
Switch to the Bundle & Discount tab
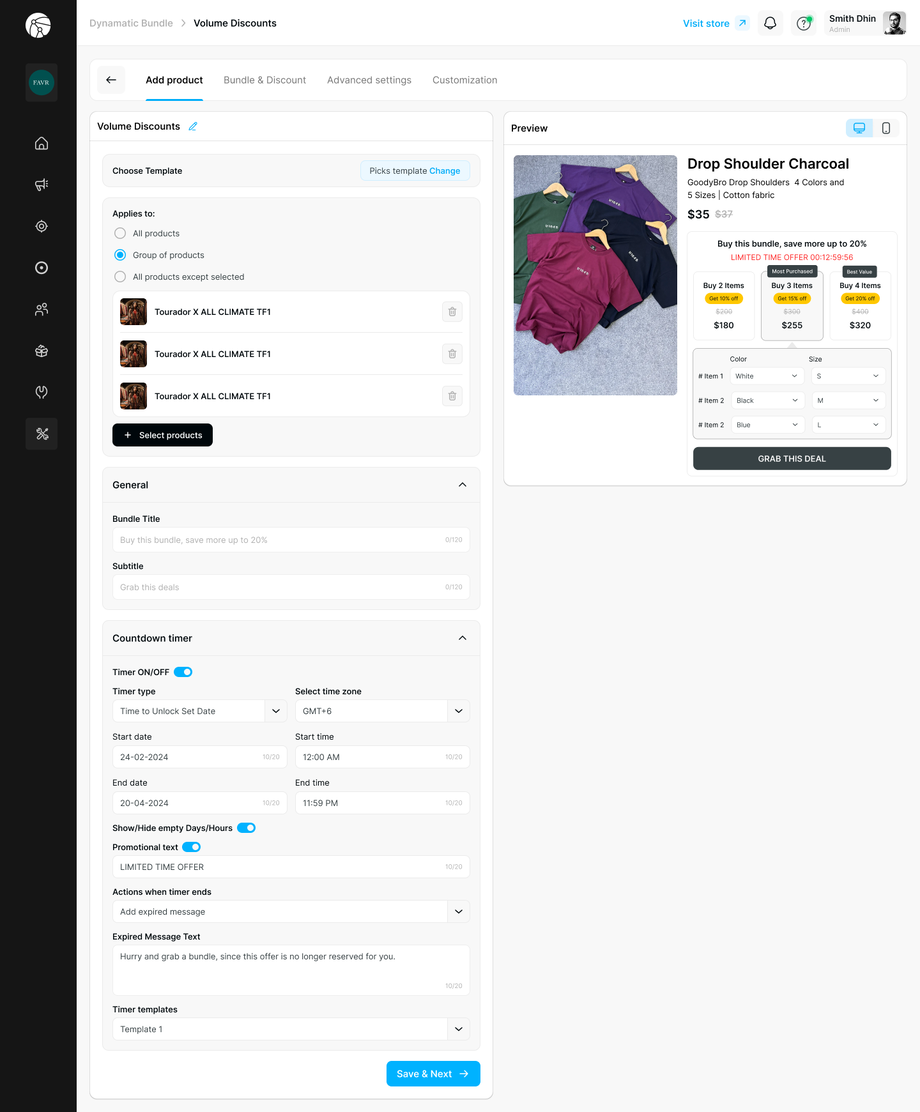click(264, 80)
